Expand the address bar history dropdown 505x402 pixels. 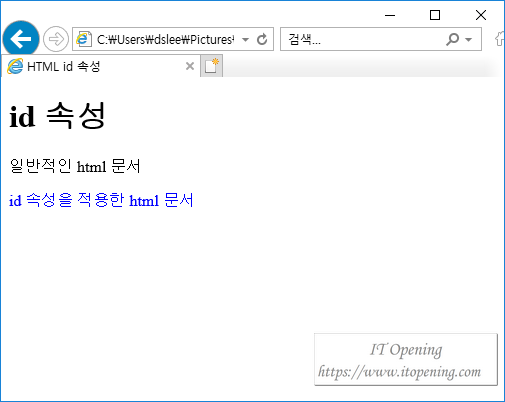[245, 40]
